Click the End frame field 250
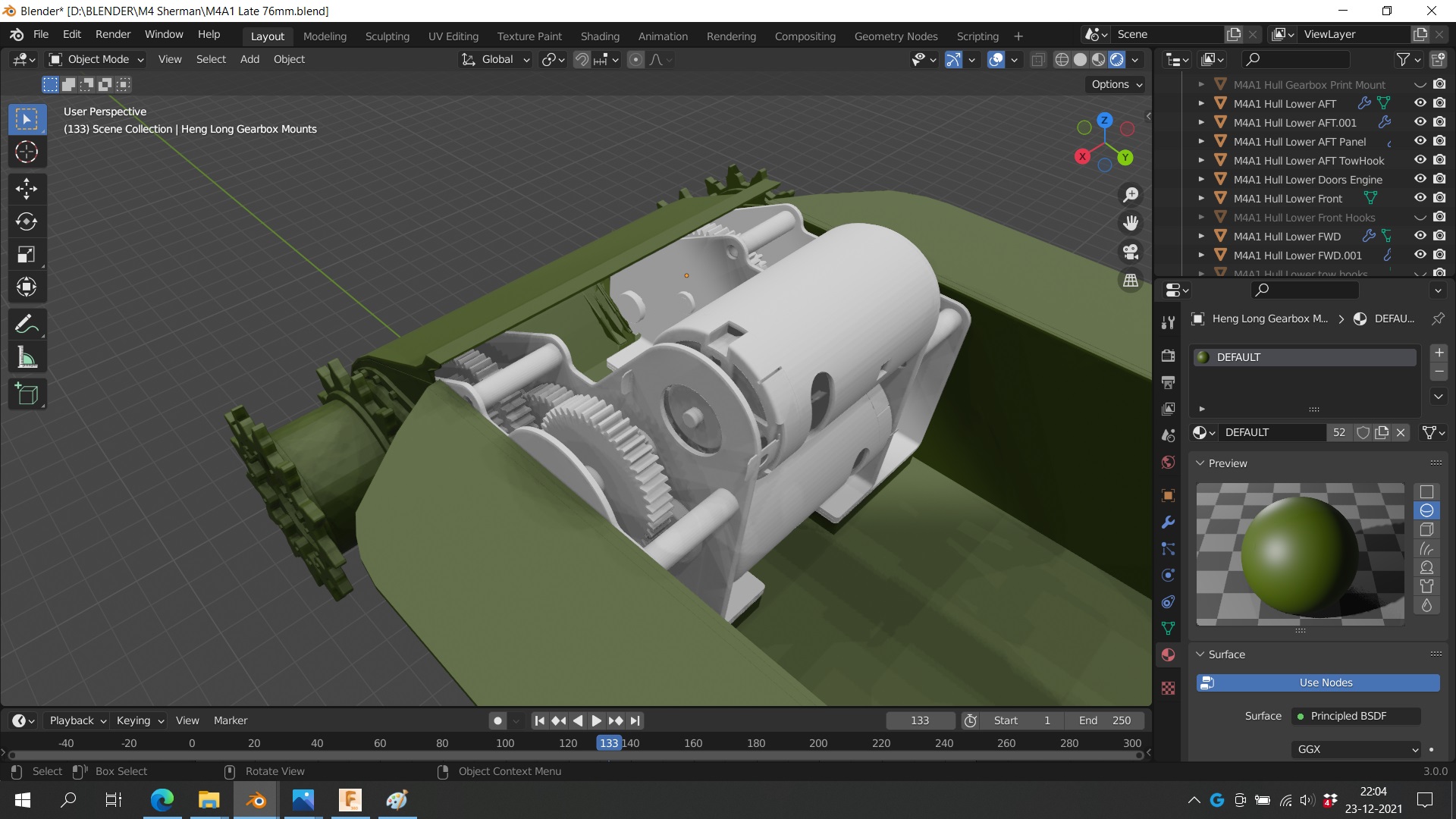The height and width of the screenshot is (819, 1456). pos(1103,720)
